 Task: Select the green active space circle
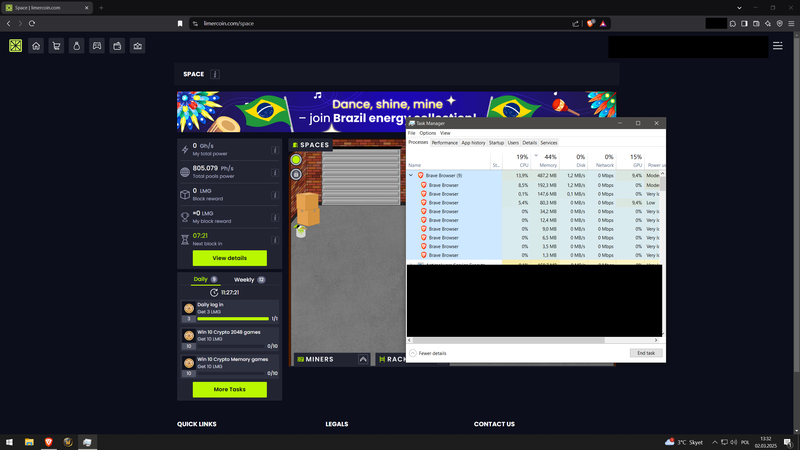pyautogui.click(x=296, y=160)
